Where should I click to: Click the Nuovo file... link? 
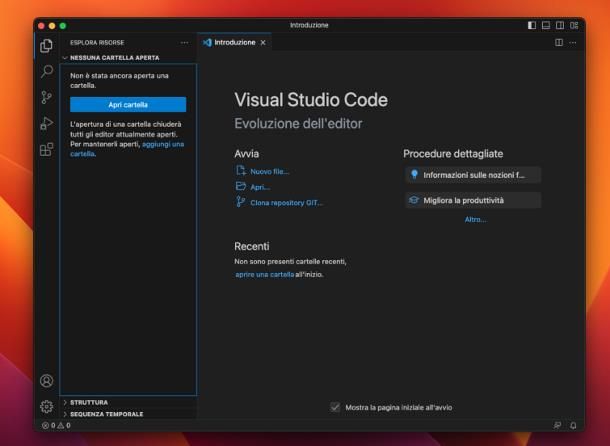(270, 172)
